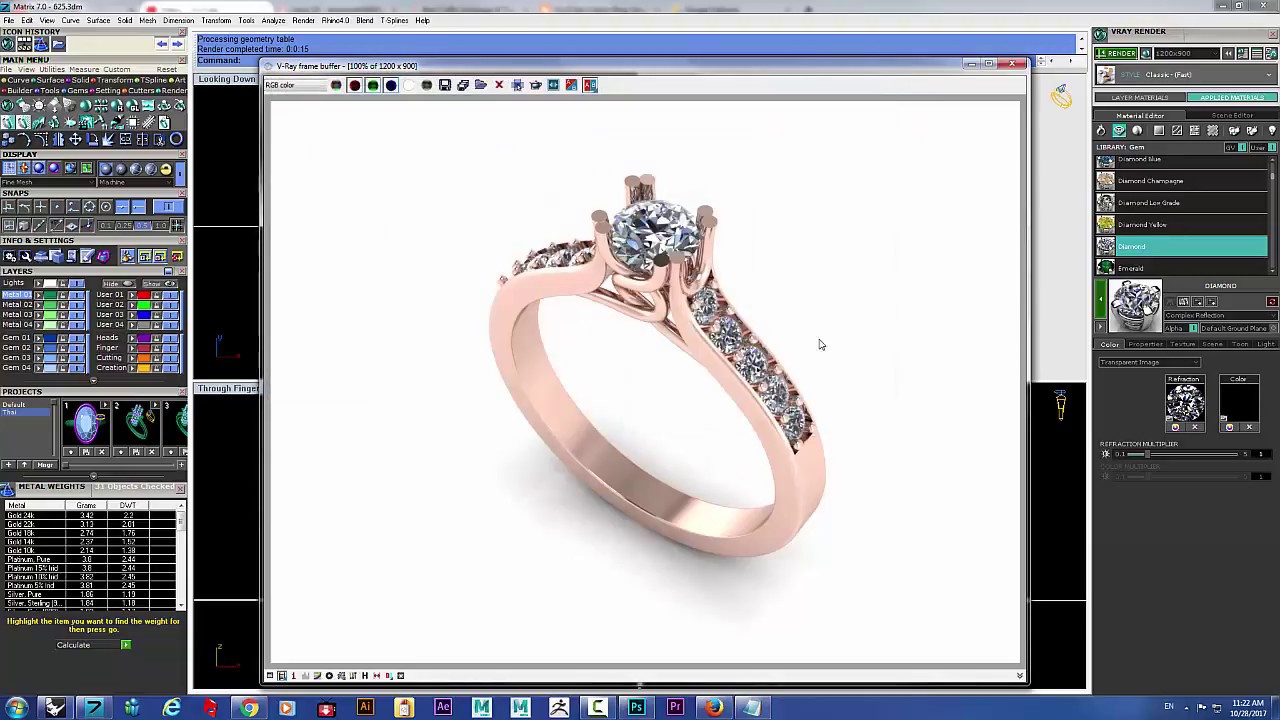This screenshot has height=720, width=1280.
Task: Open the Fine Mesh display dropdown
Action: click(47, 182)
